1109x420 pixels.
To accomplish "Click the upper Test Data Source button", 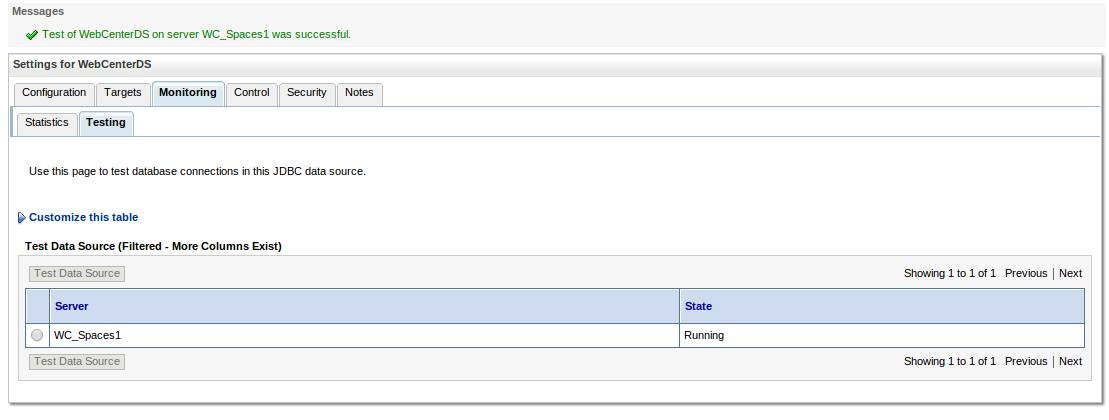I will click(x=77, y=274).
